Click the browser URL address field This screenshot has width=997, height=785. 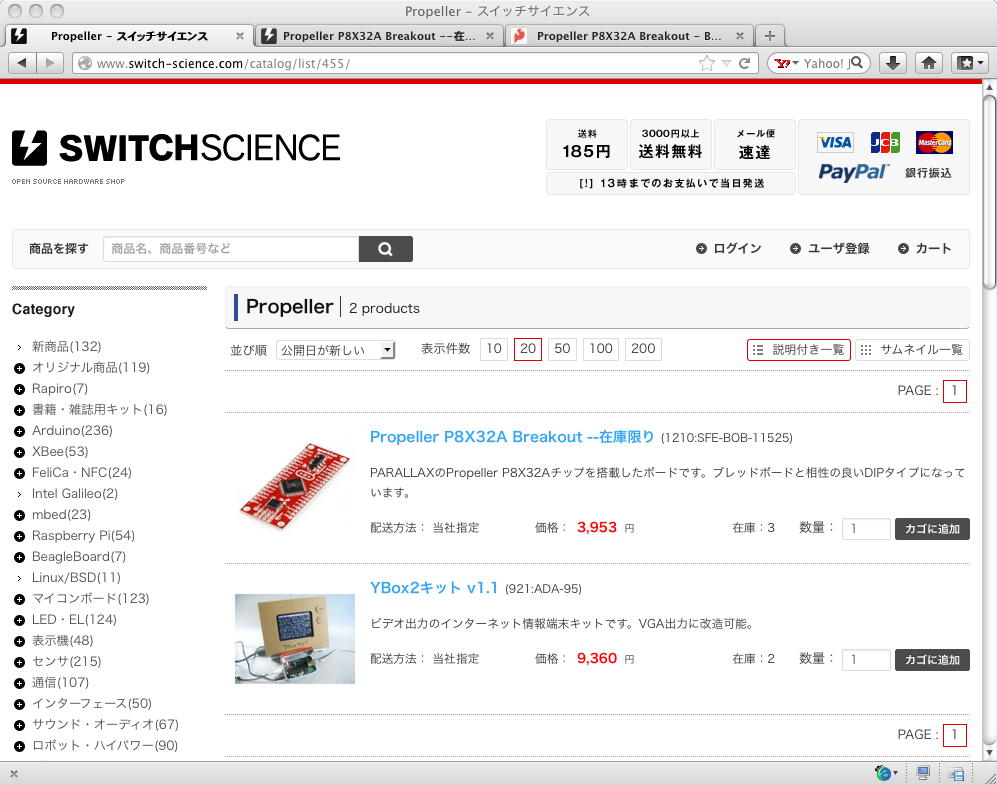tap(394, 63)
